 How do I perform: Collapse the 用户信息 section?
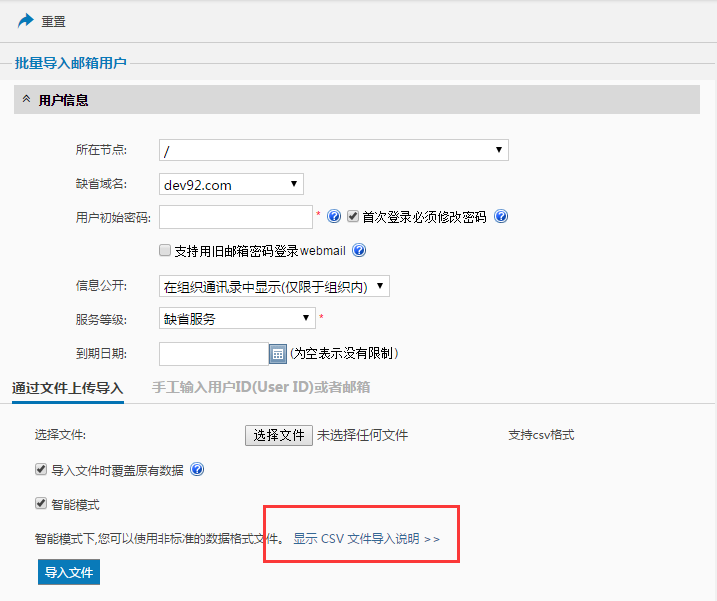point(26,100)
